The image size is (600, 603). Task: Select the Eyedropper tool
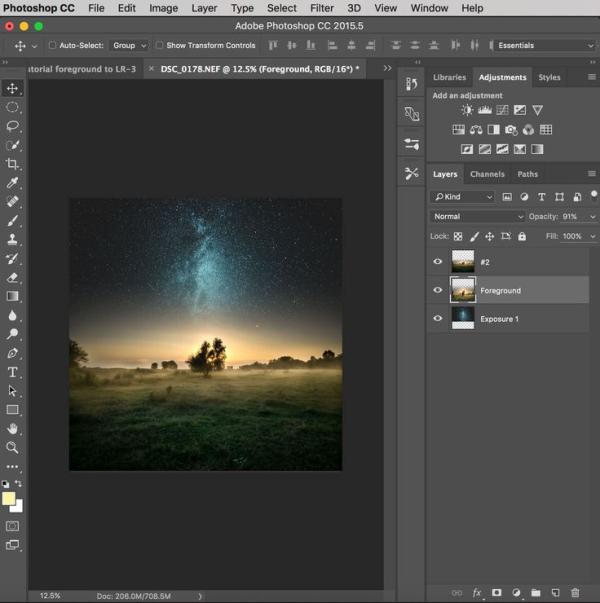coord(13,183)
